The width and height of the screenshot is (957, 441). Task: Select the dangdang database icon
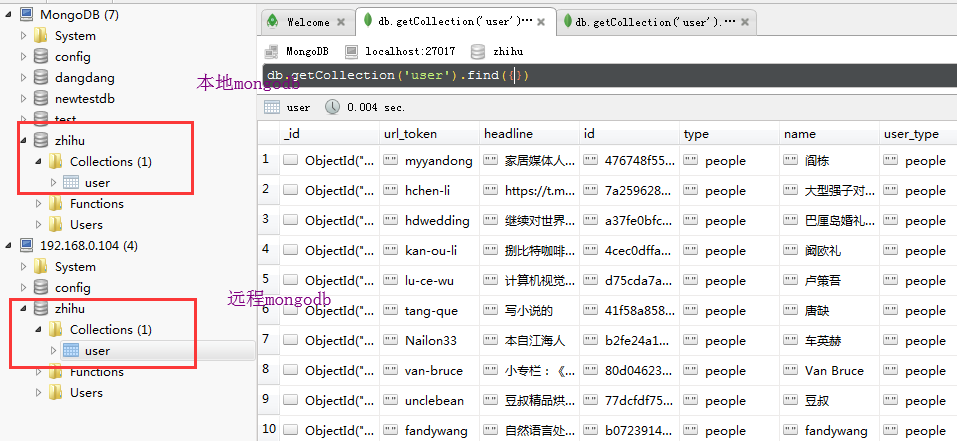tap(41, 77)
